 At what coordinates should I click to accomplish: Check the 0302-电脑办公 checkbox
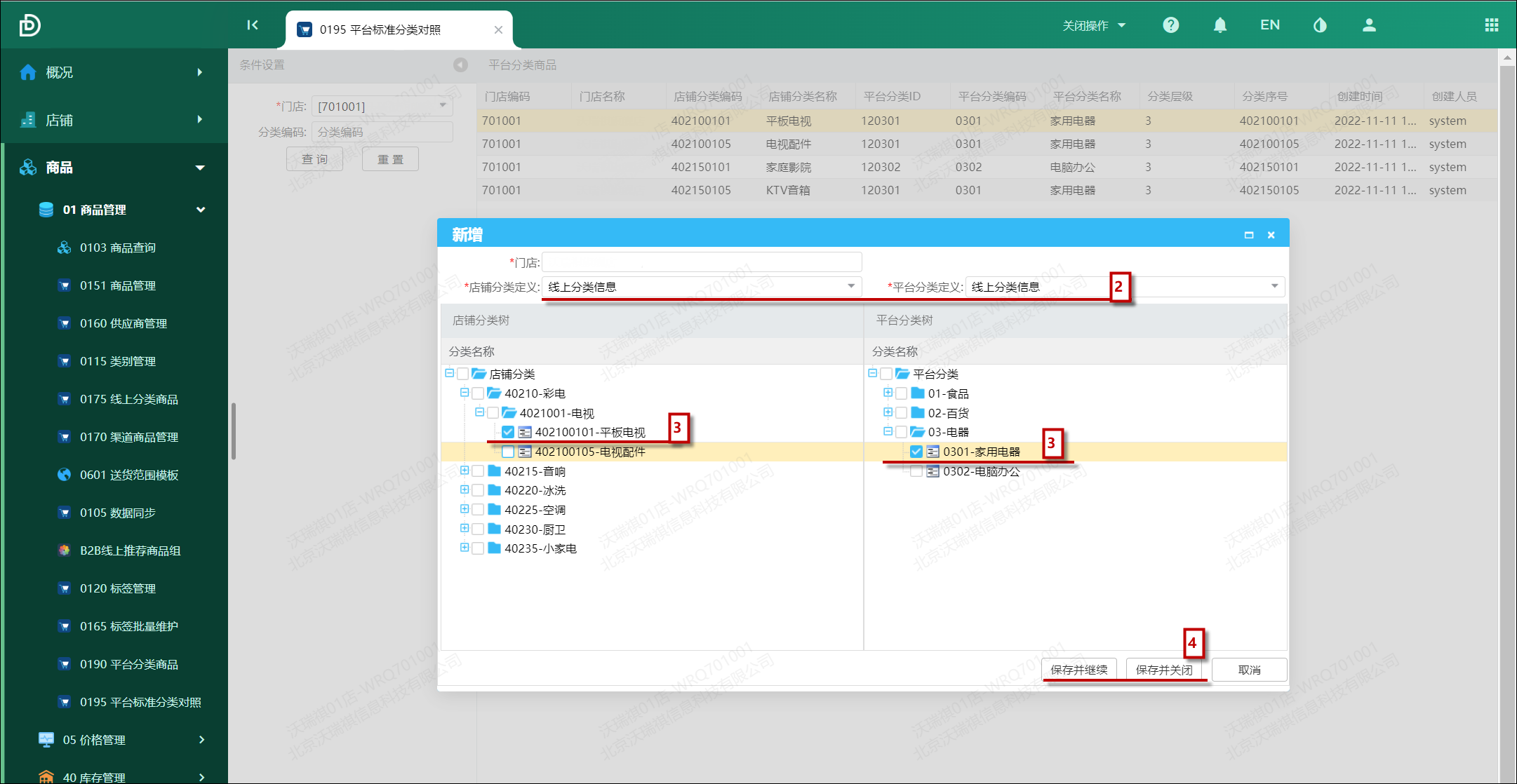coord(916,471)
